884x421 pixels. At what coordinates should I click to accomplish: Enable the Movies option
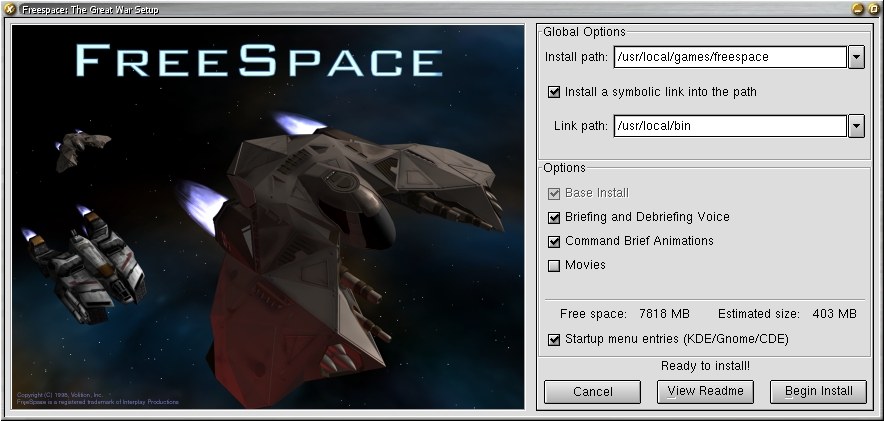pos(554,265)
